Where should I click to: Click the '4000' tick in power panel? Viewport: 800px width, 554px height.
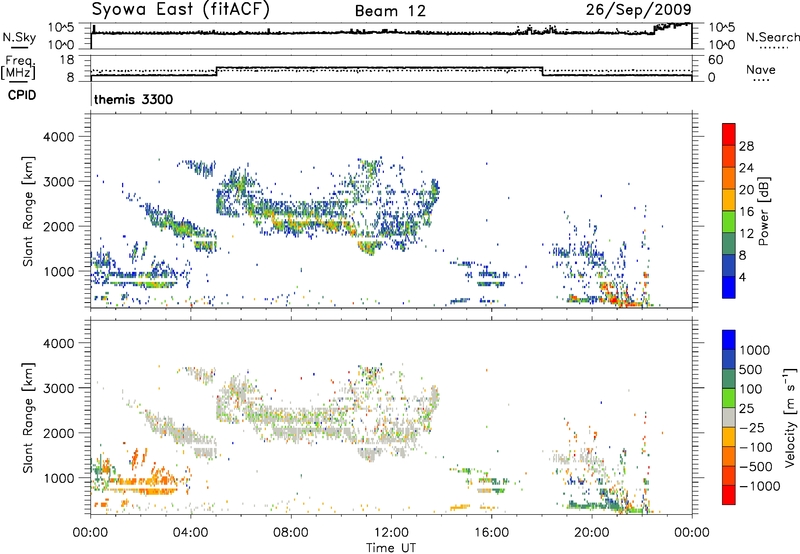pos(58,137)
